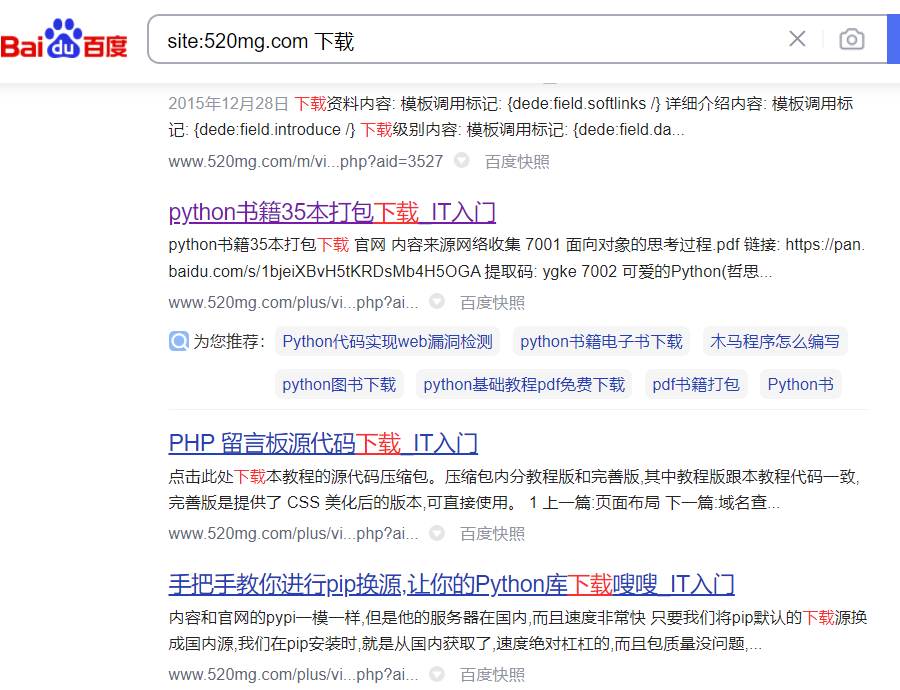Viewport: 900px width, 690px height.
Task: Open 百度快照 under pip换源 result
Action: (x=492, y=675)
